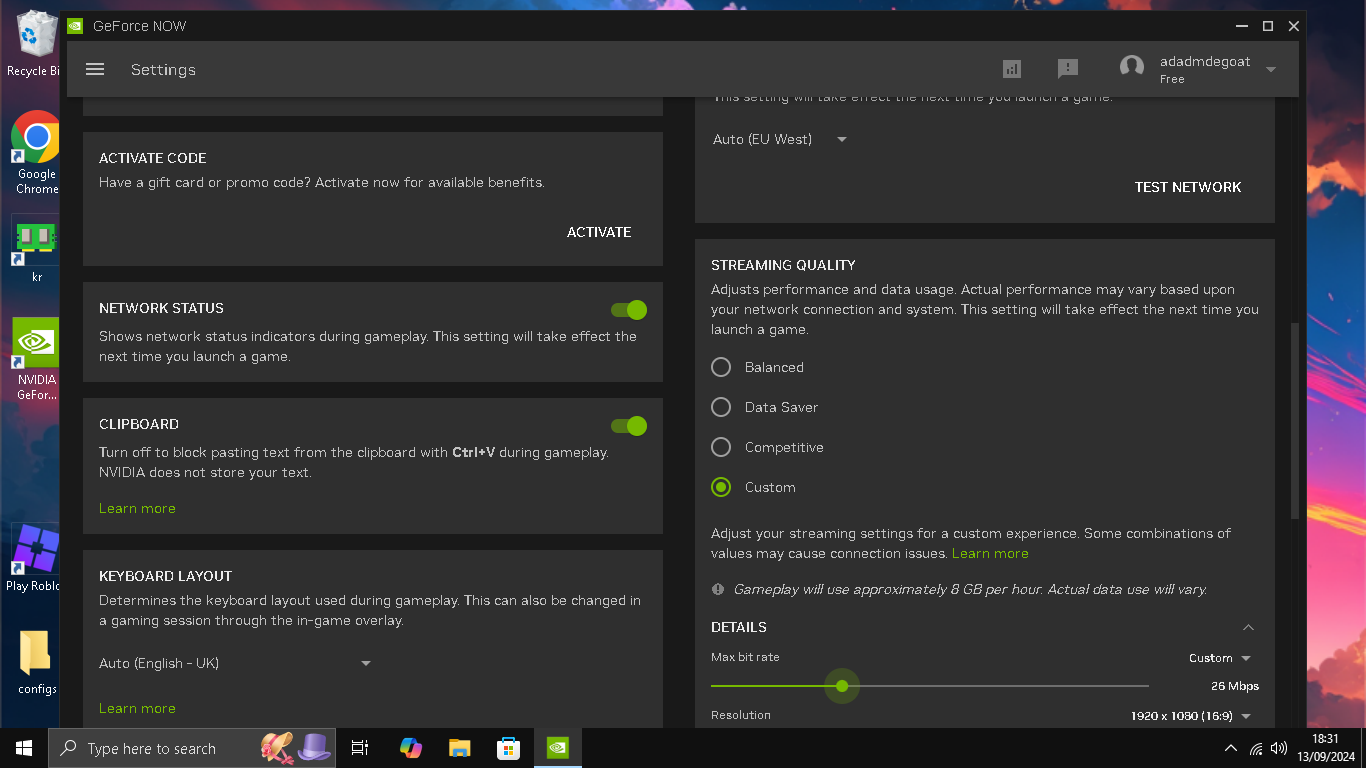The height and width of the screenshot is (768, 1366).
Task: Click the KEYBOARD LAYOUT heading
Action: [165, 576]
